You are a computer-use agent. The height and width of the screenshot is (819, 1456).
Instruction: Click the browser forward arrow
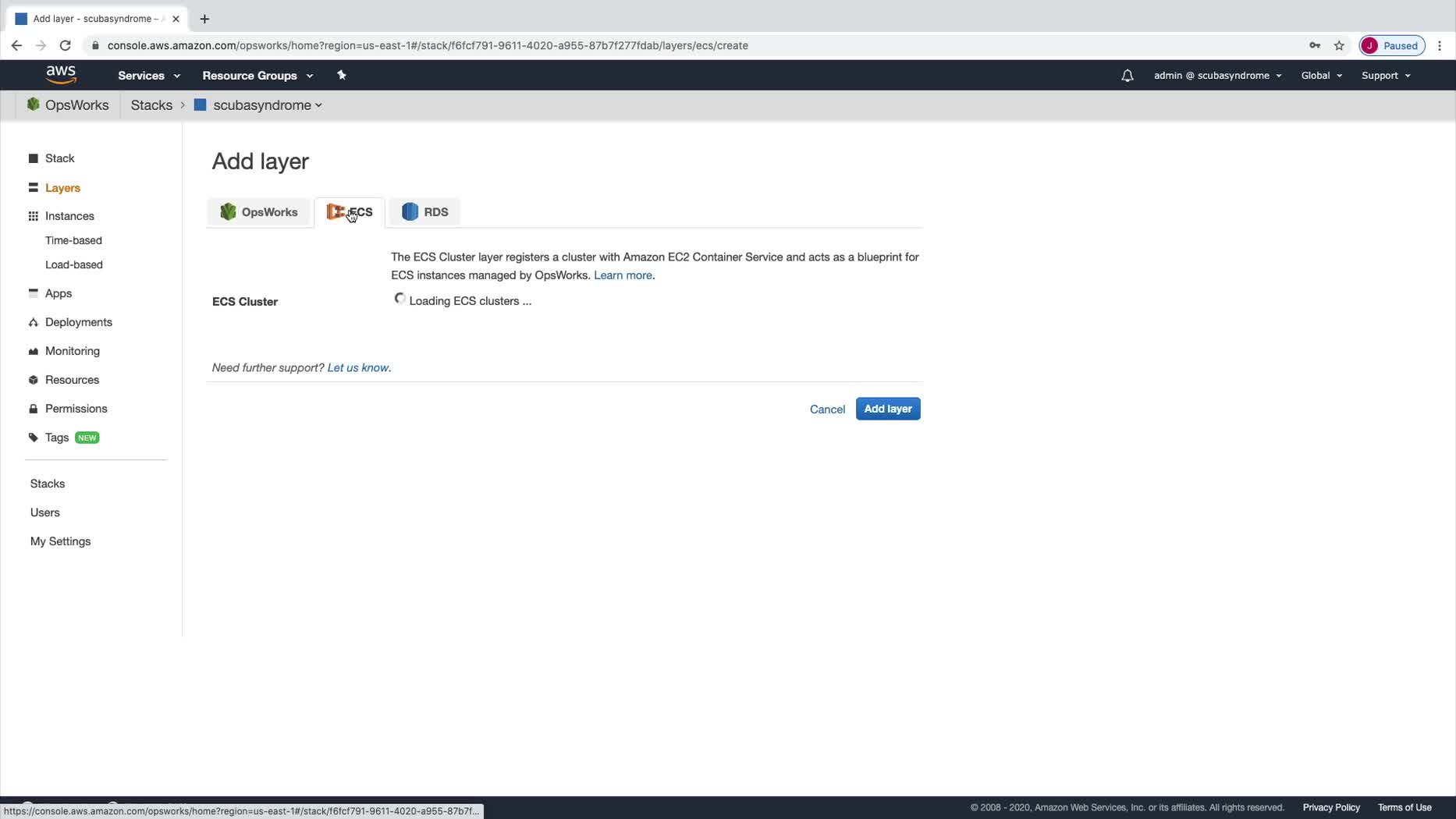[x=41, y=45]
